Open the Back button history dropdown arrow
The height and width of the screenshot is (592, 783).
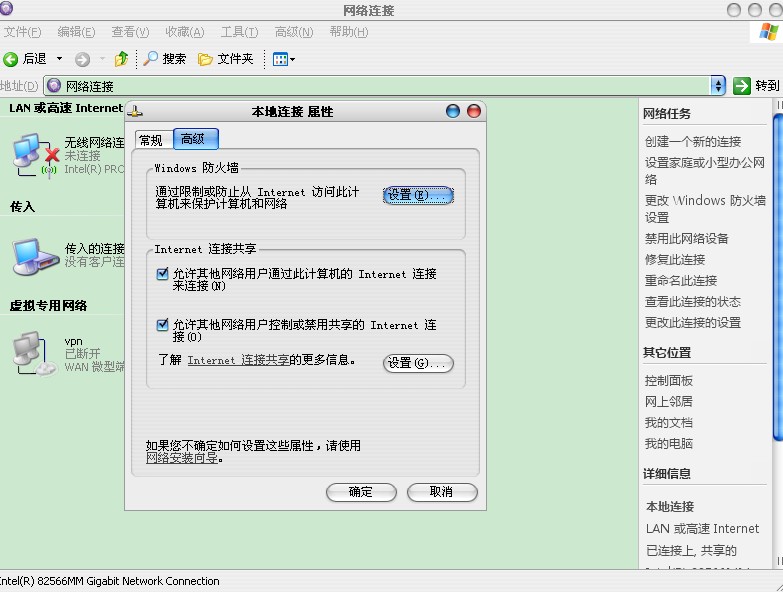coord(59,59)
